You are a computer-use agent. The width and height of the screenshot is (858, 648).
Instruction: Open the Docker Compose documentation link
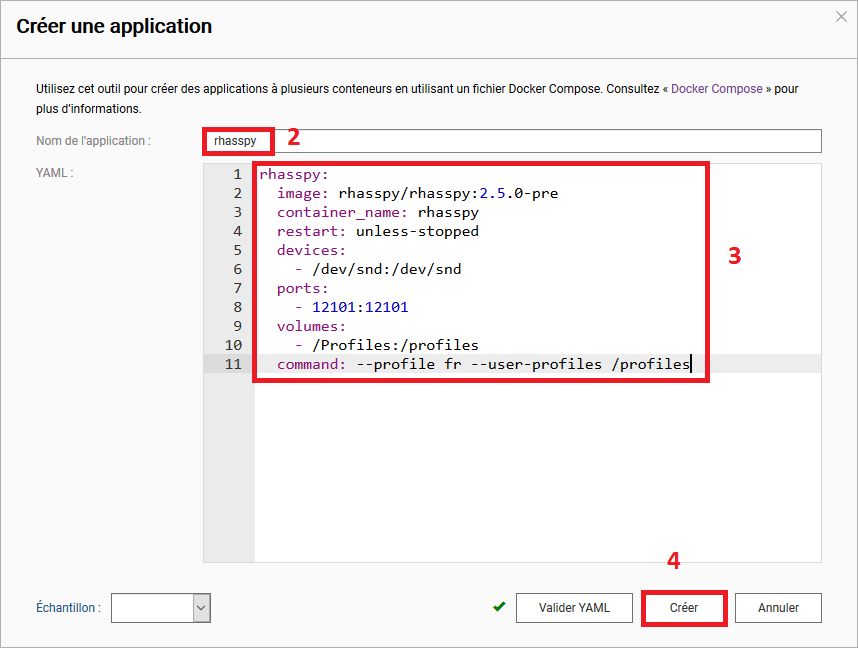[x=716, y=89]
